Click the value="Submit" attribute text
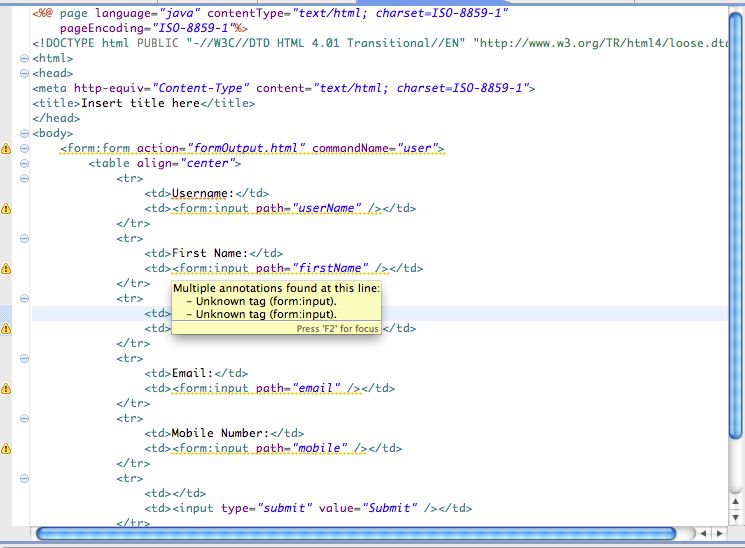This screenshot has height=548, width=745. click(368, 508)
